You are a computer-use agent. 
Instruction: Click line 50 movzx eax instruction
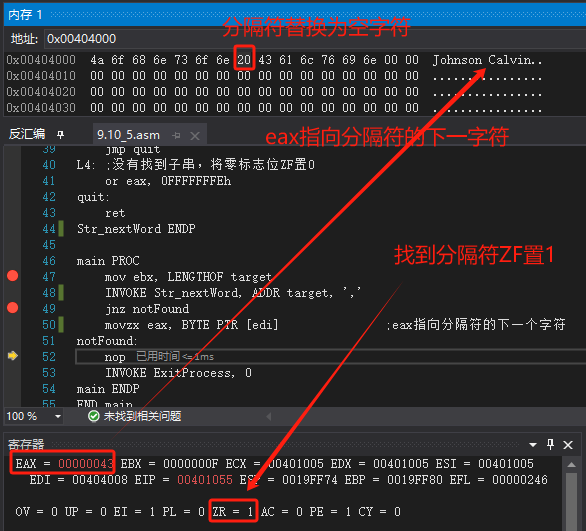tap(192, 325)
